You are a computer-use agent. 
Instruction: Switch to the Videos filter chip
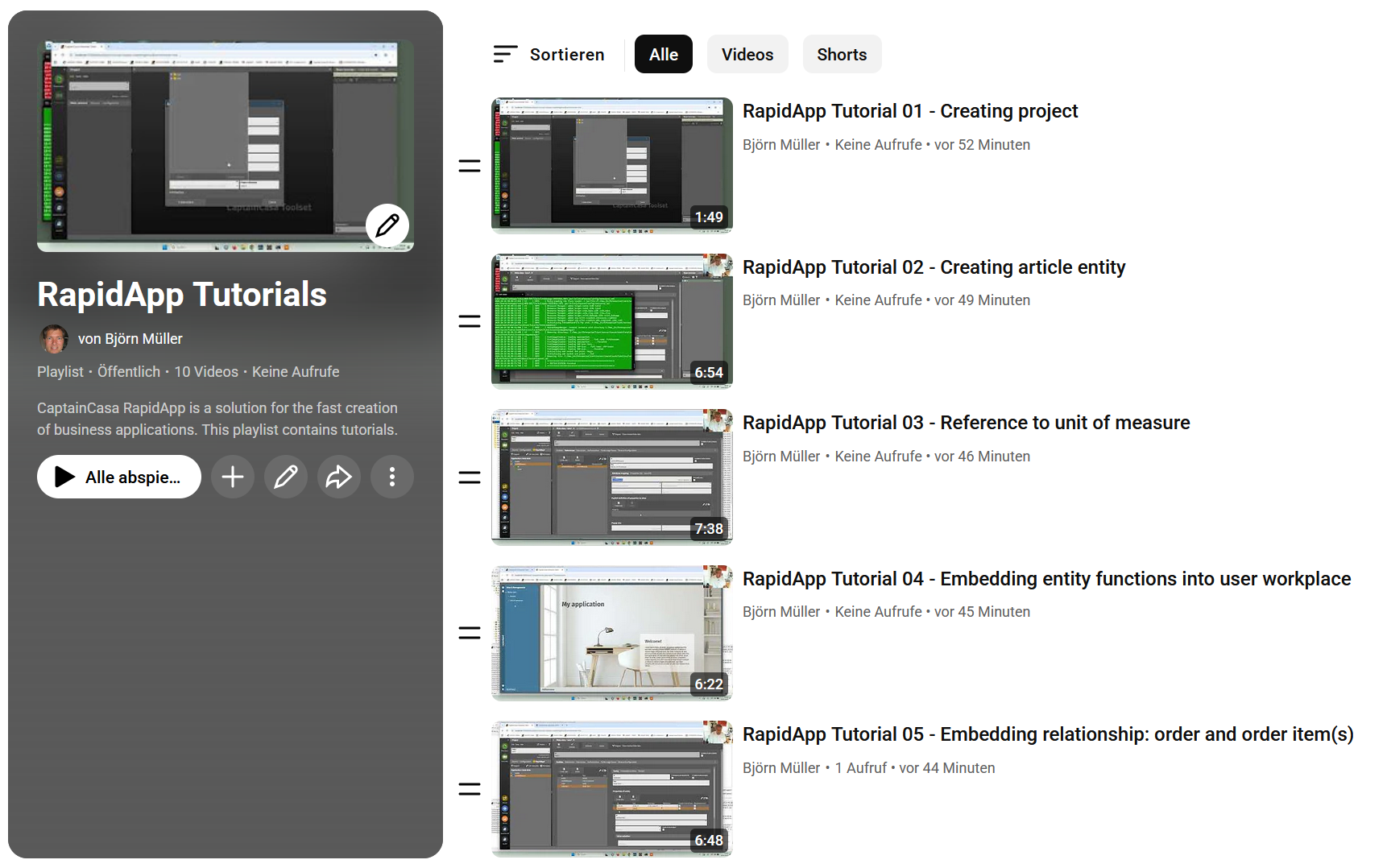click(x=747, y=55)
